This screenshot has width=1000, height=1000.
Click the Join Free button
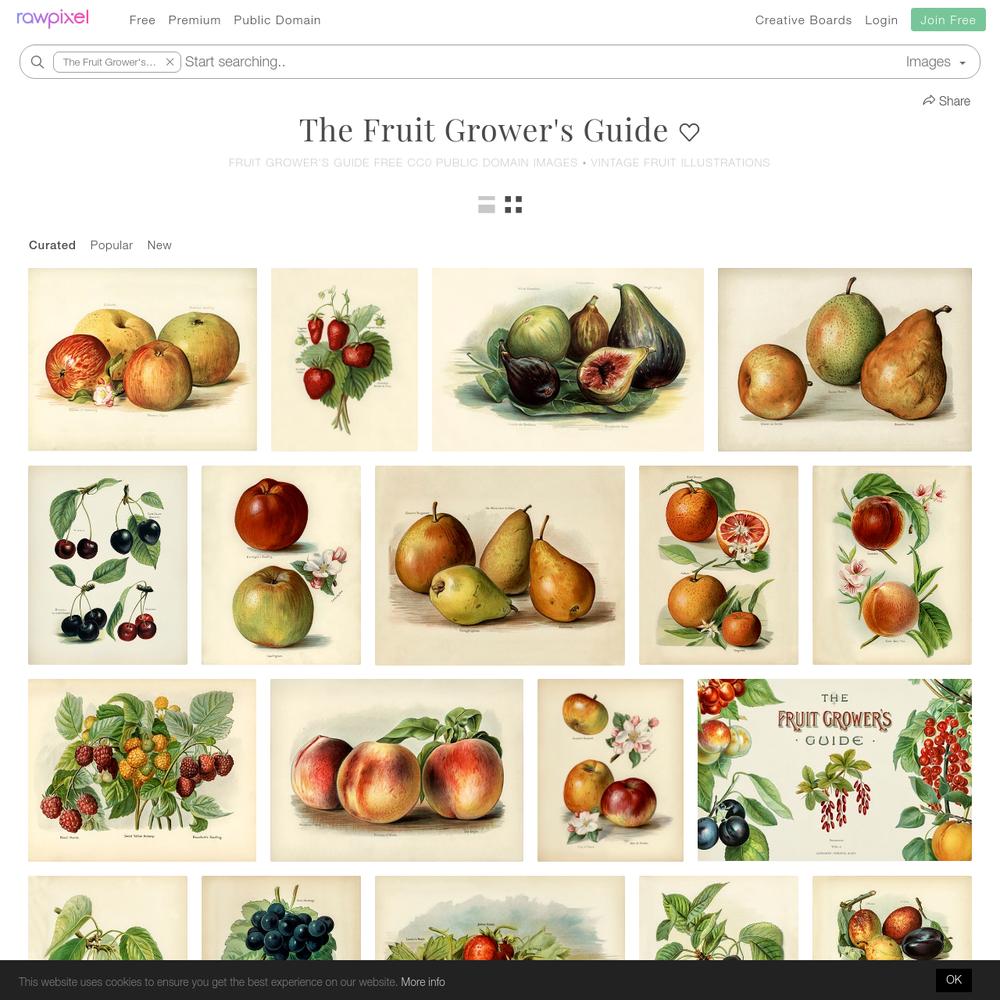(948, 20)
